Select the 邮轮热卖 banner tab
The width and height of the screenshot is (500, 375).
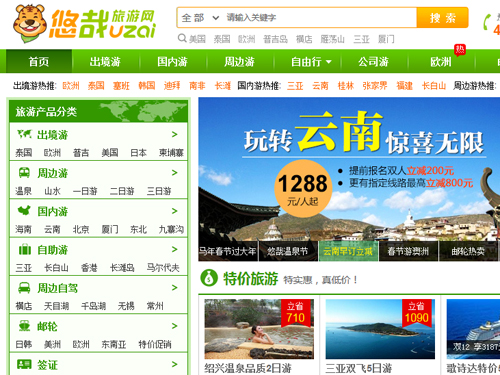click(x=468, y=251)
